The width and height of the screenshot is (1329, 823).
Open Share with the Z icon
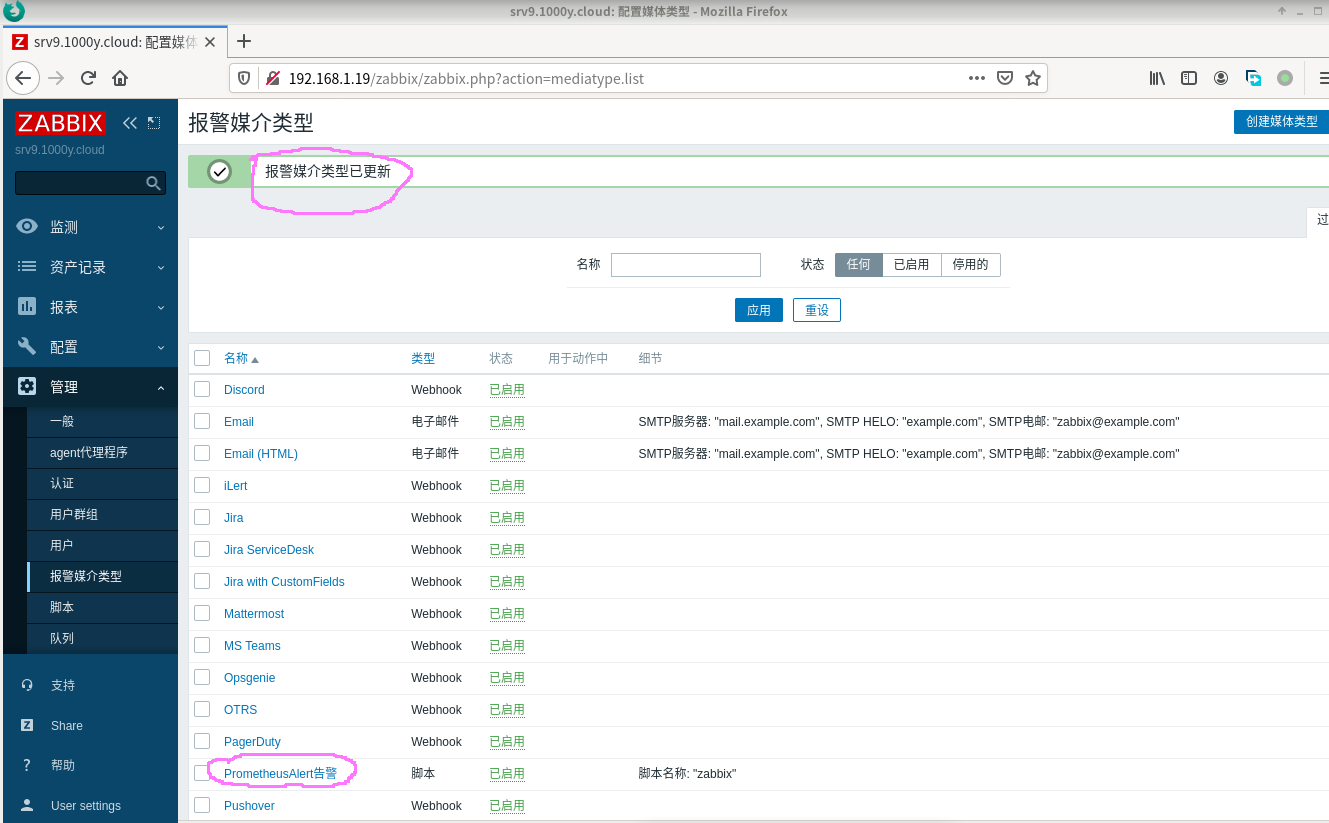pyautogui.click(x=28, y=725)
